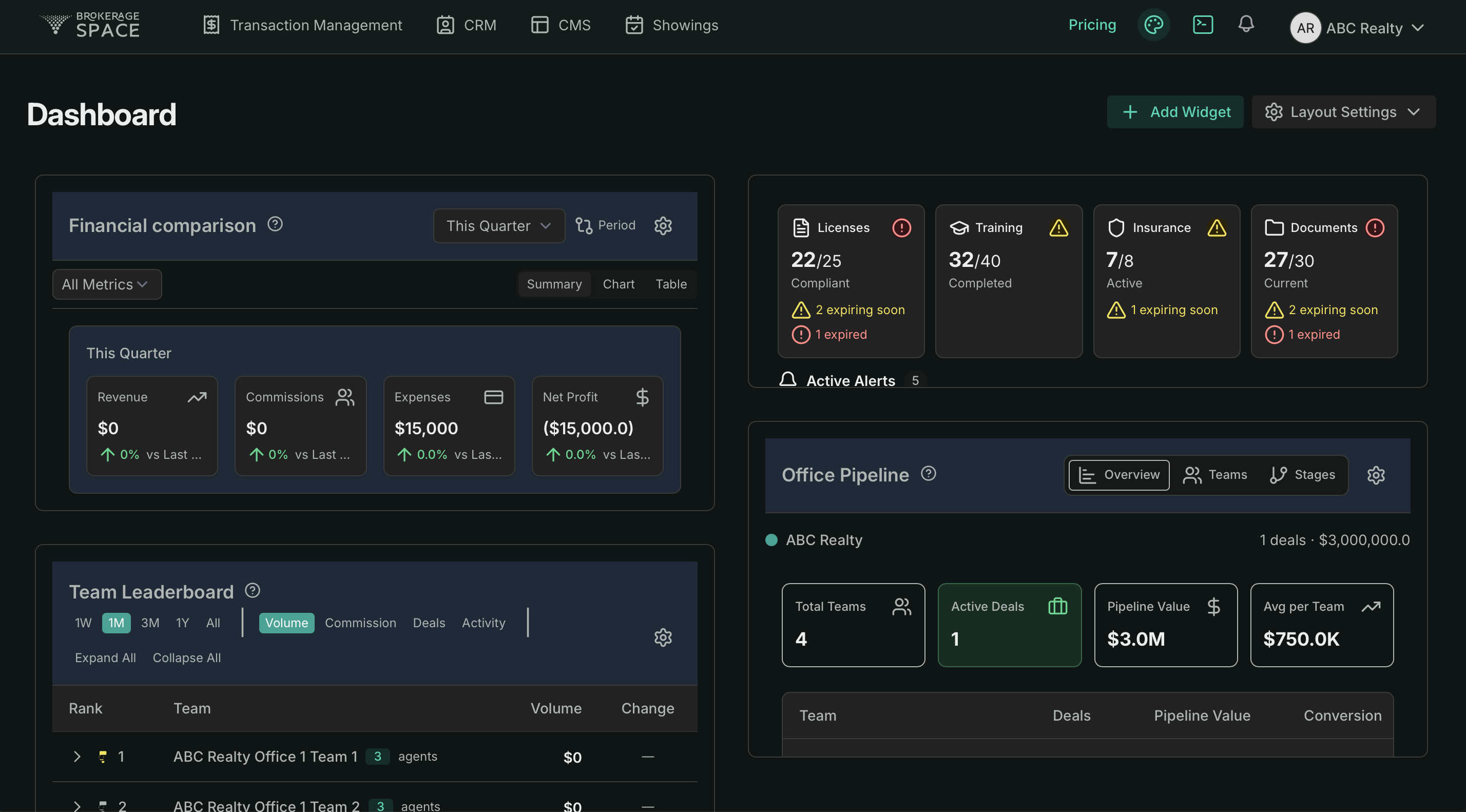Click the Active Deals briefcase icon
Image resolution: width=1466 pixels, height=812 pixels.
(x=1057, y=606)
